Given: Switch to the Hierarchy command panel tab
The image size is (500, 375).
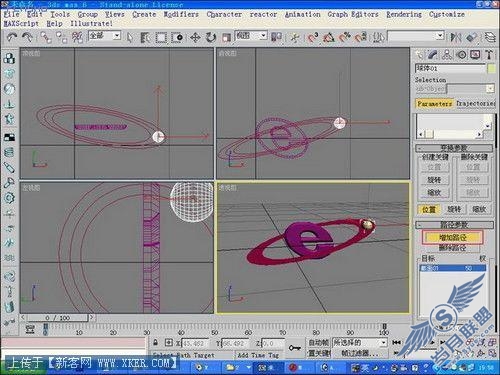Looking at the screenshot, I should [x=447, y=55].
